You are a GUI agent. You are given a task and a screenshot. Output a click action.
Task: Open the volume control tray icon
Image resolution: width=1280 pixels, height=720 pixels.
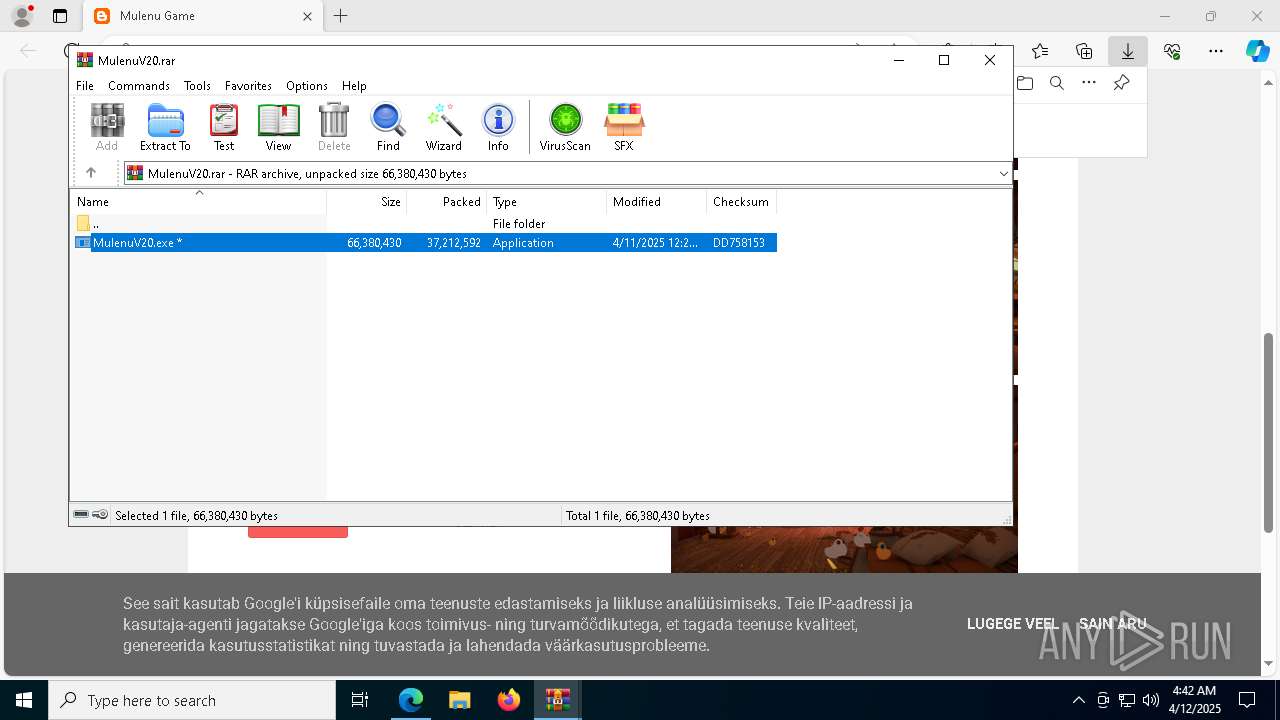coord(1150,700)
